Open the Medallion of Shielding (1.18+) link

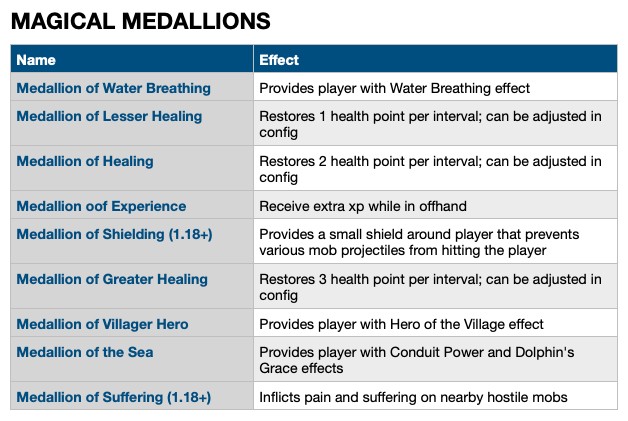point(114,234)
